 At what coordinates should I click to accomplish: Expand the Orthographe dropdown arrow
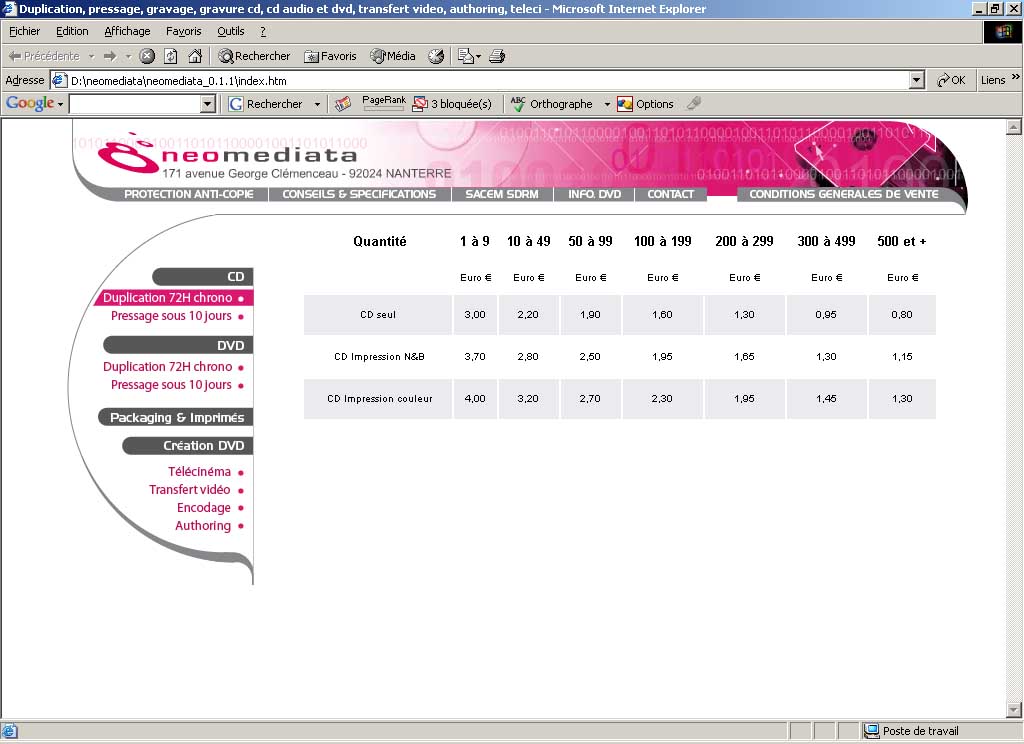pyautogui.click(x=607, y=105)
